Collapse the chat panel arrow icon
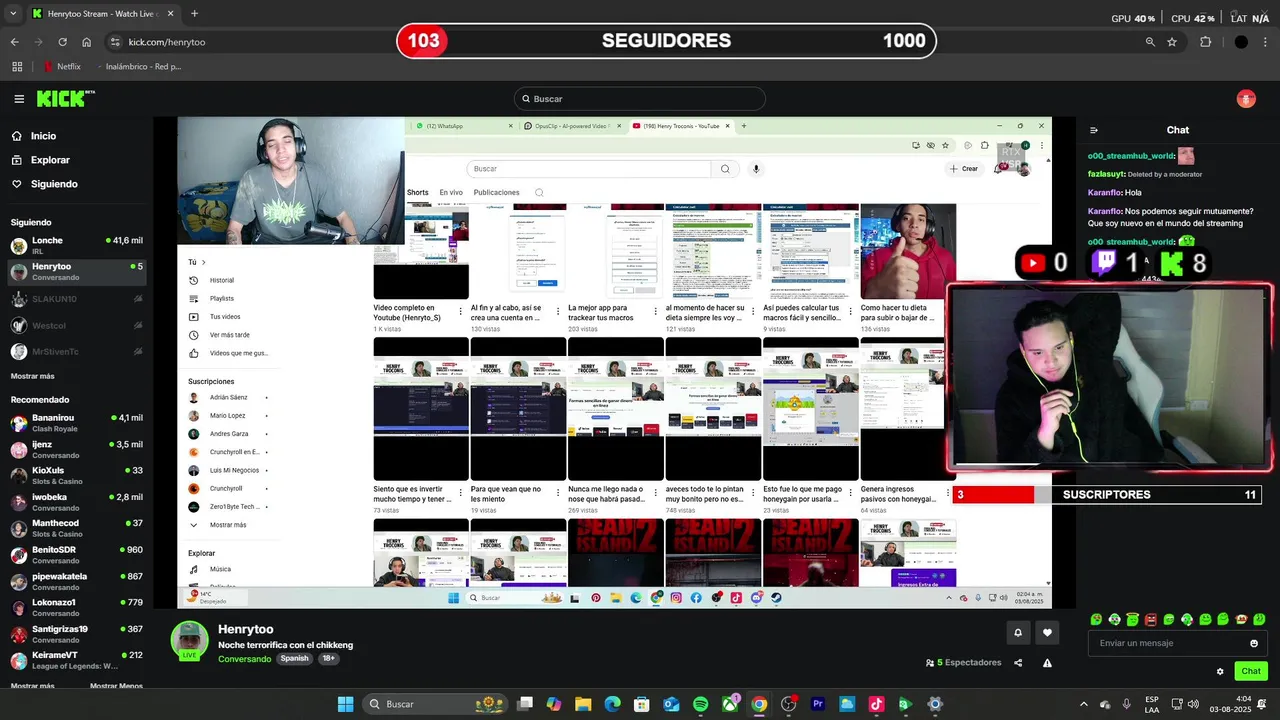The image size is (1280, 720). (x=1094, y=130)
